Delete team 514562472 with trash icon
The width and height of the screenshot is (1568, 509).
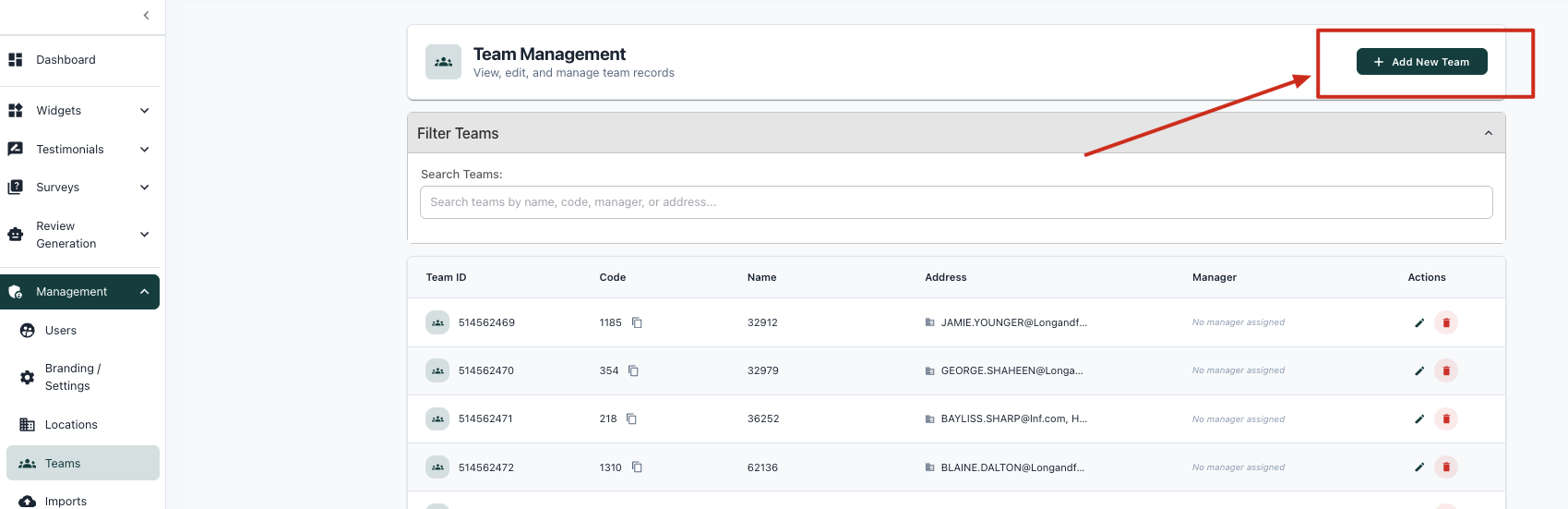point(1446,467)
